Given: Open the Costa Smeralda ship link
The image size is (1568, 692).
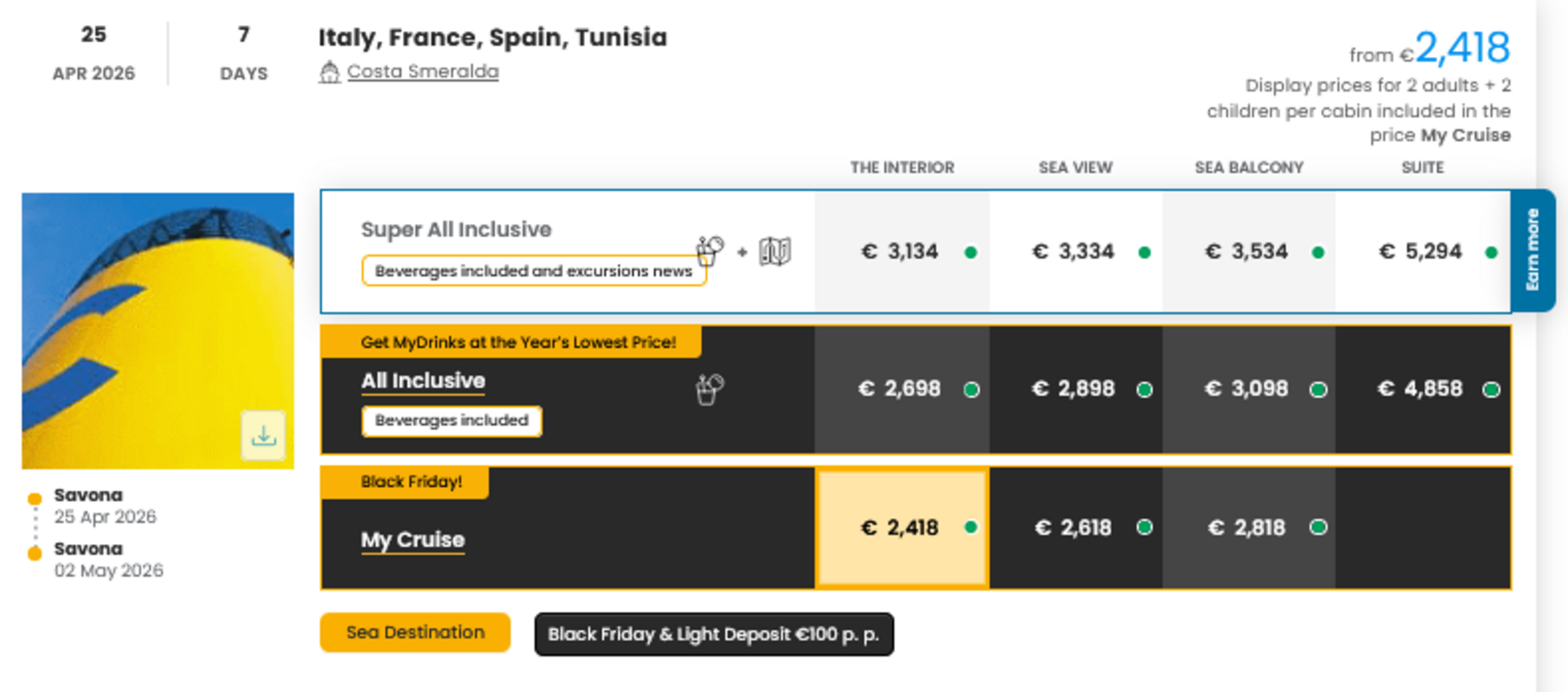Looking at the screenshot, I should (x=423, y=72).
